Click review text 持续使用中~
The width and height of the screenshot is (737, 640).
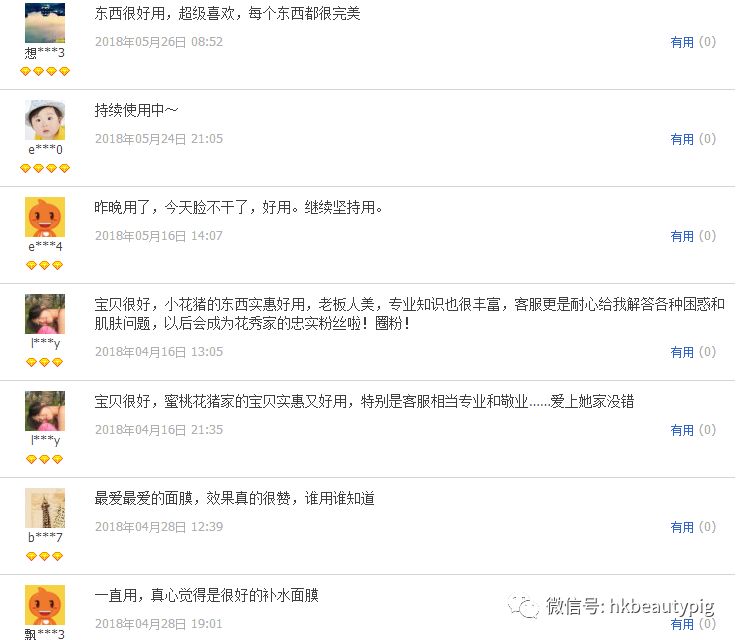tap(136, 110)
